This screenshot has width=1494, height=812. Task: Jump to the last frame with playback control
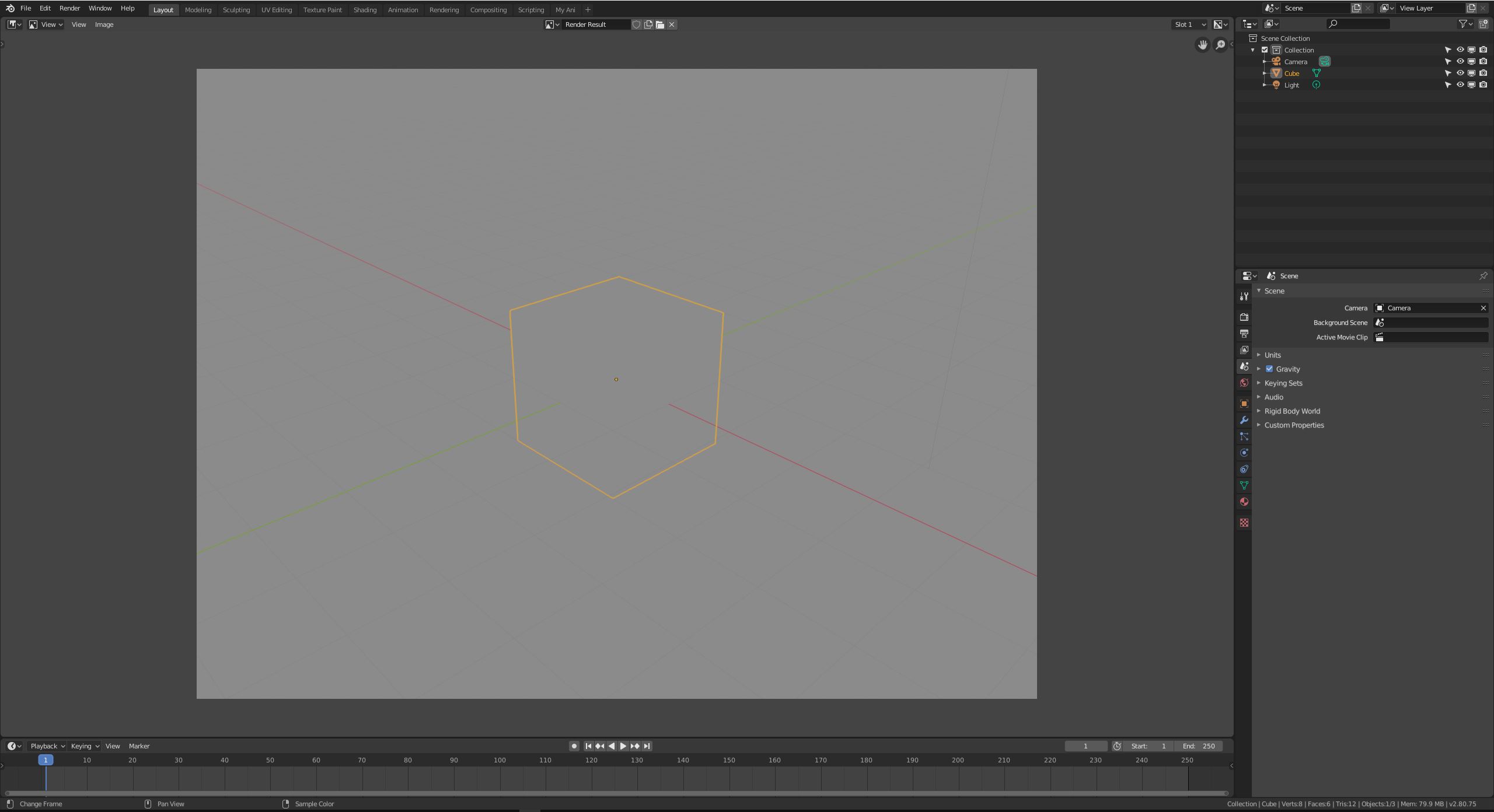(x=646, y=745)
